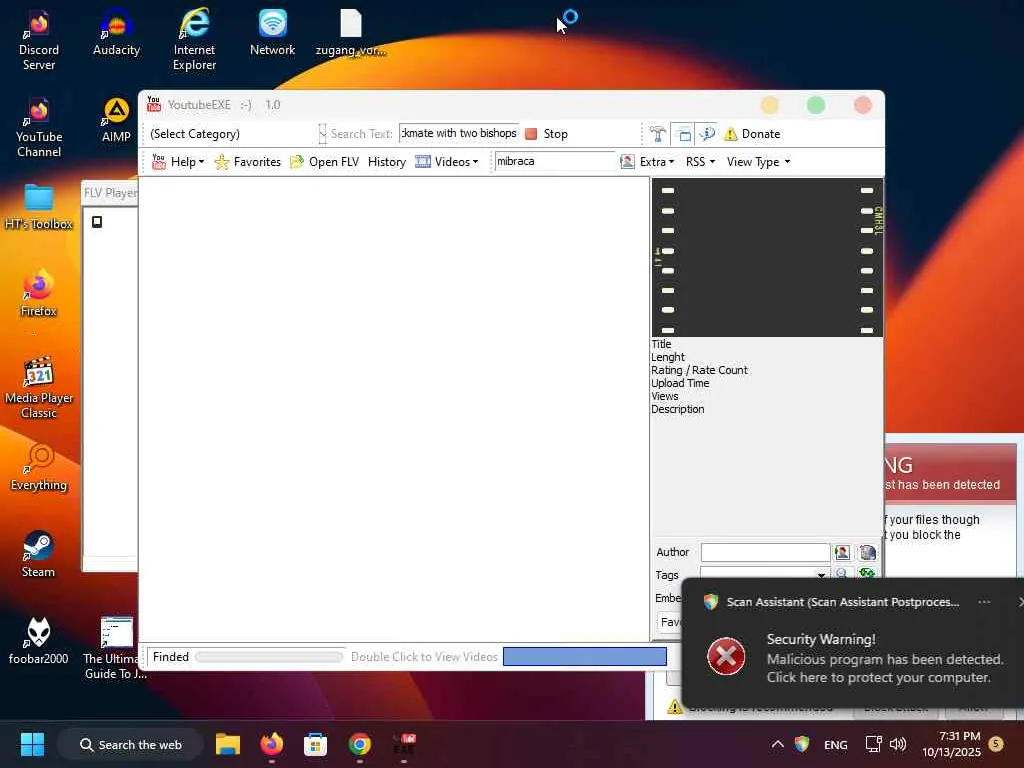Click the Search the web taskbar box
1024x768 pixels.
(x=131, y=744)
